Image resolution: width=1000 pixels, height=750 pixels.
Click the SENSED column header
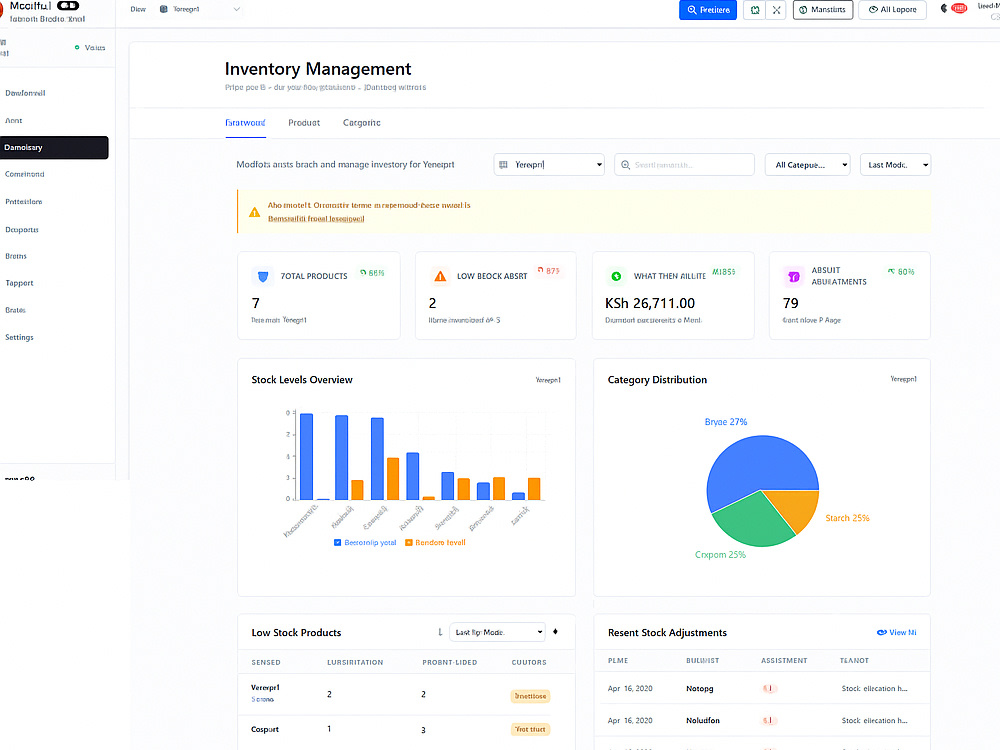pos(266,663)
